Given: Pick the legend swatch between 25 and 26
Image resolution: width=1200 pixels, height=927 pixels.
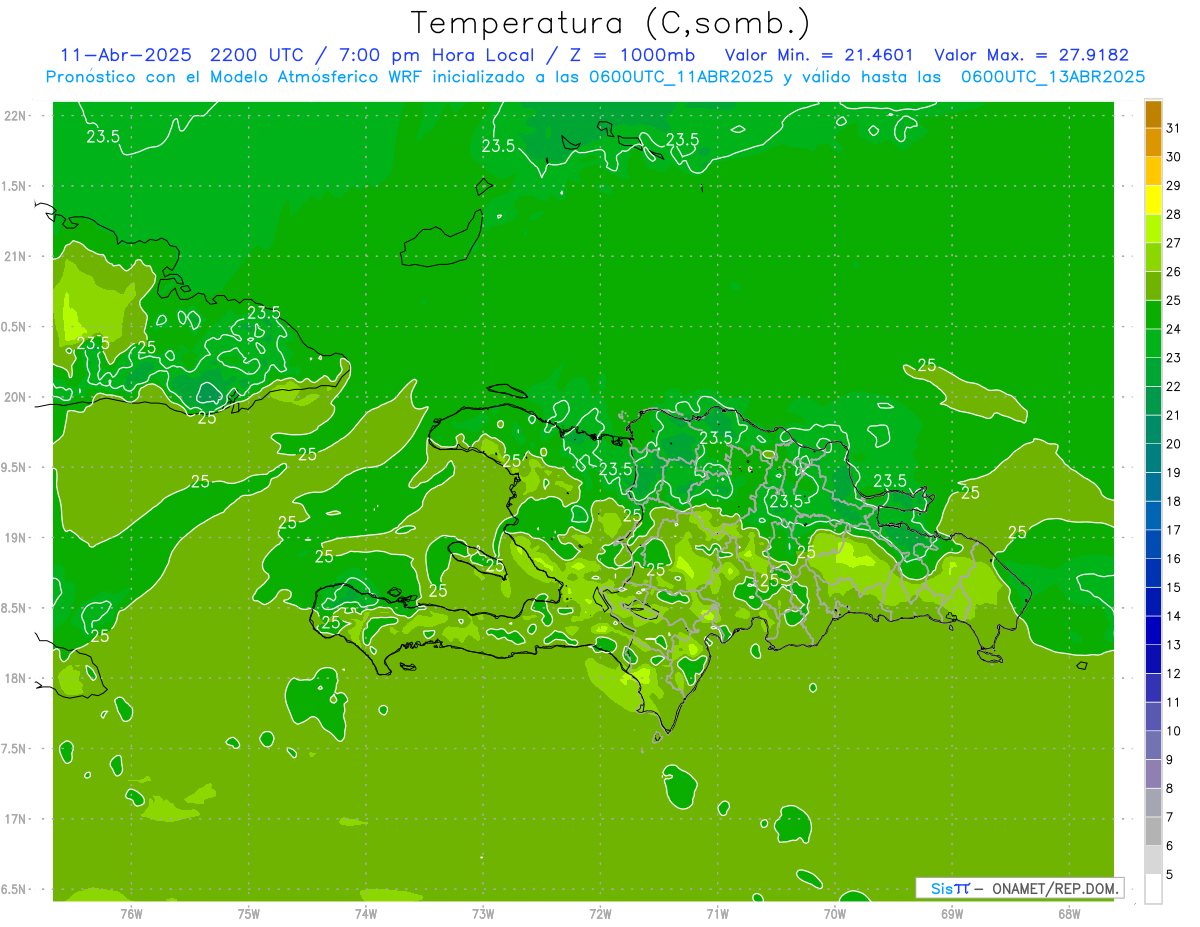Looking at the screenshot, I should 1153,286.
